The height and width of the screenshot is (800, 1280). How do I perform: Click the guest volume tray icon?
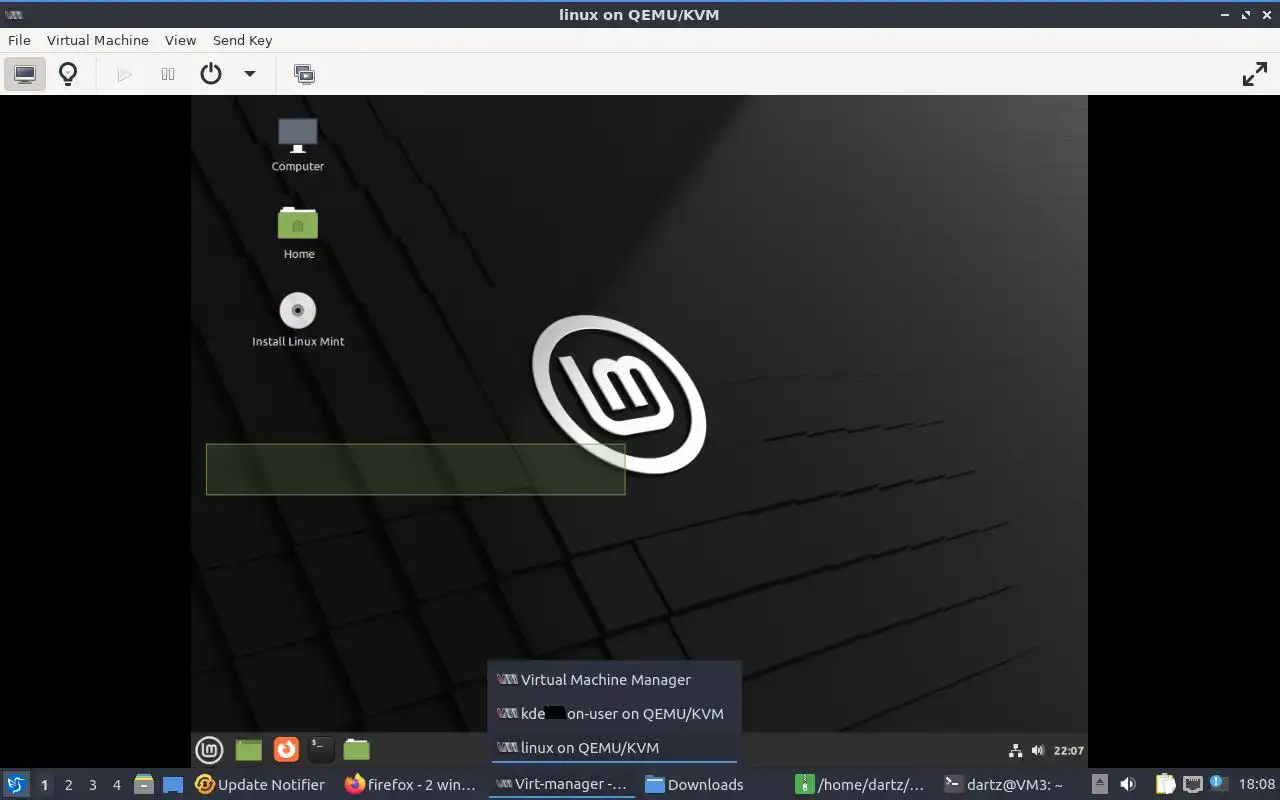click(x=1037, y=750)
